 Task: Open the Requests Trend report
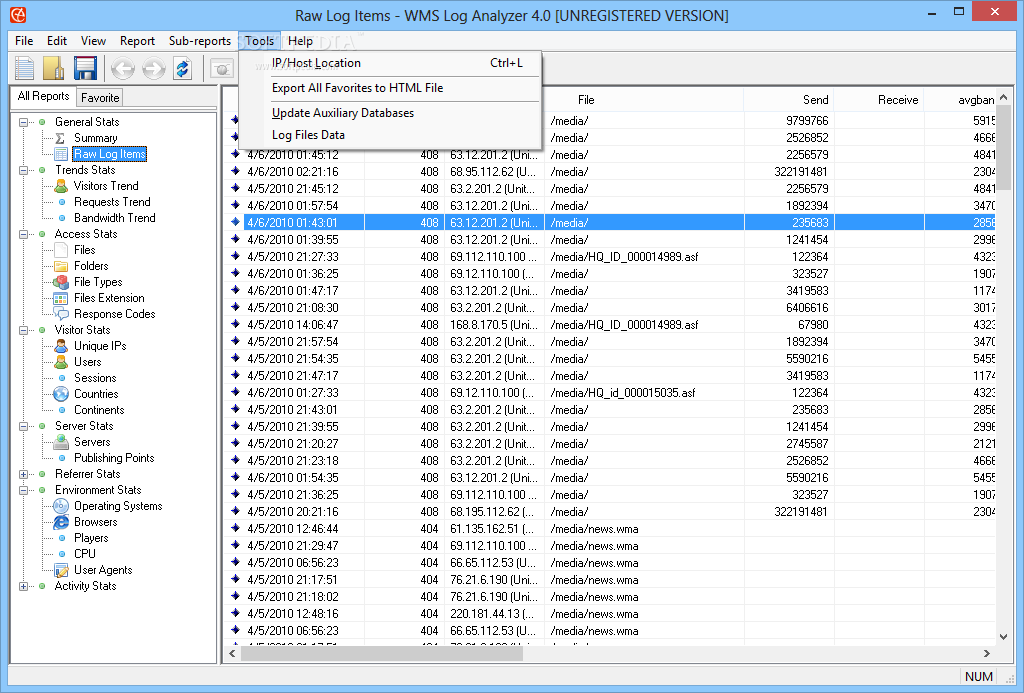coord(112,202)
